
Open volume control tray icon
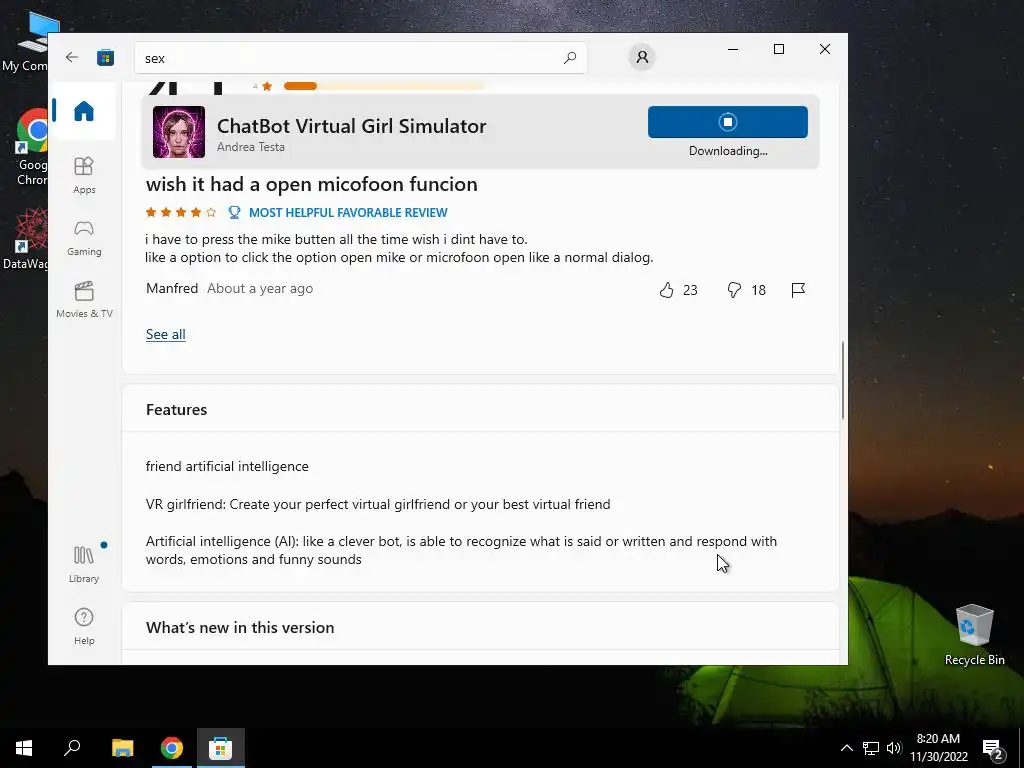point(894,748)
